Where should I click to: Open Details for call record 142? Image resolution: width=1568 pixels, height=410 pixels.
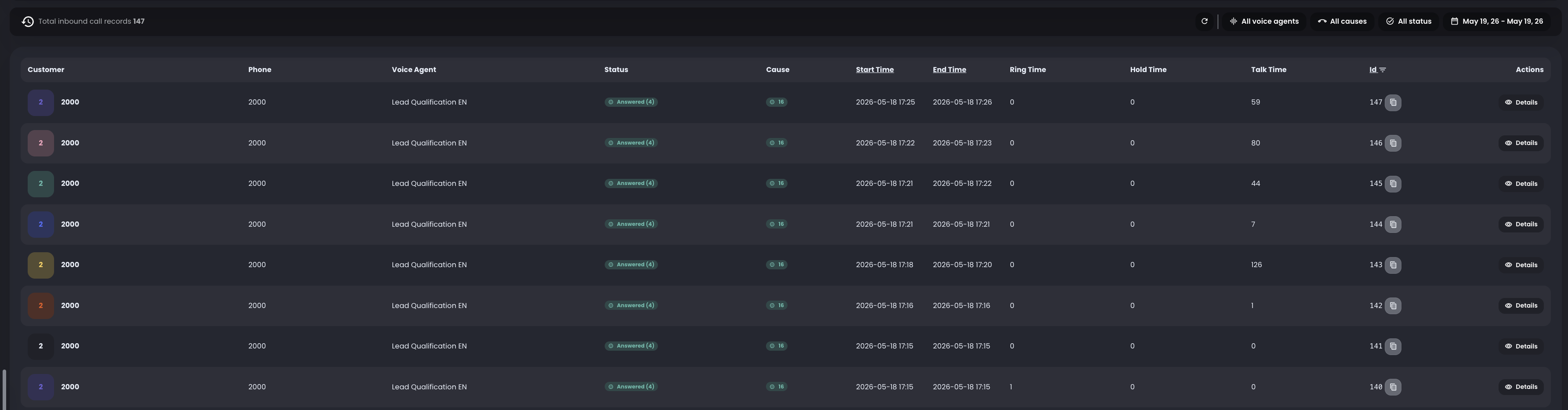click(1521, 305)
